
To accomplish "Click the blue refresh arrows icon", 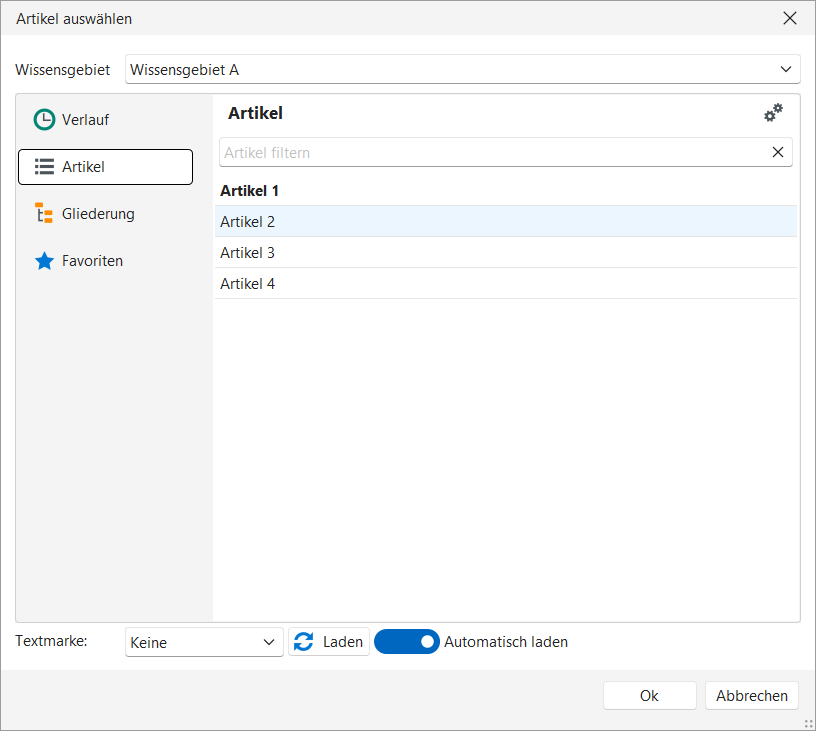I will point(304,642).
